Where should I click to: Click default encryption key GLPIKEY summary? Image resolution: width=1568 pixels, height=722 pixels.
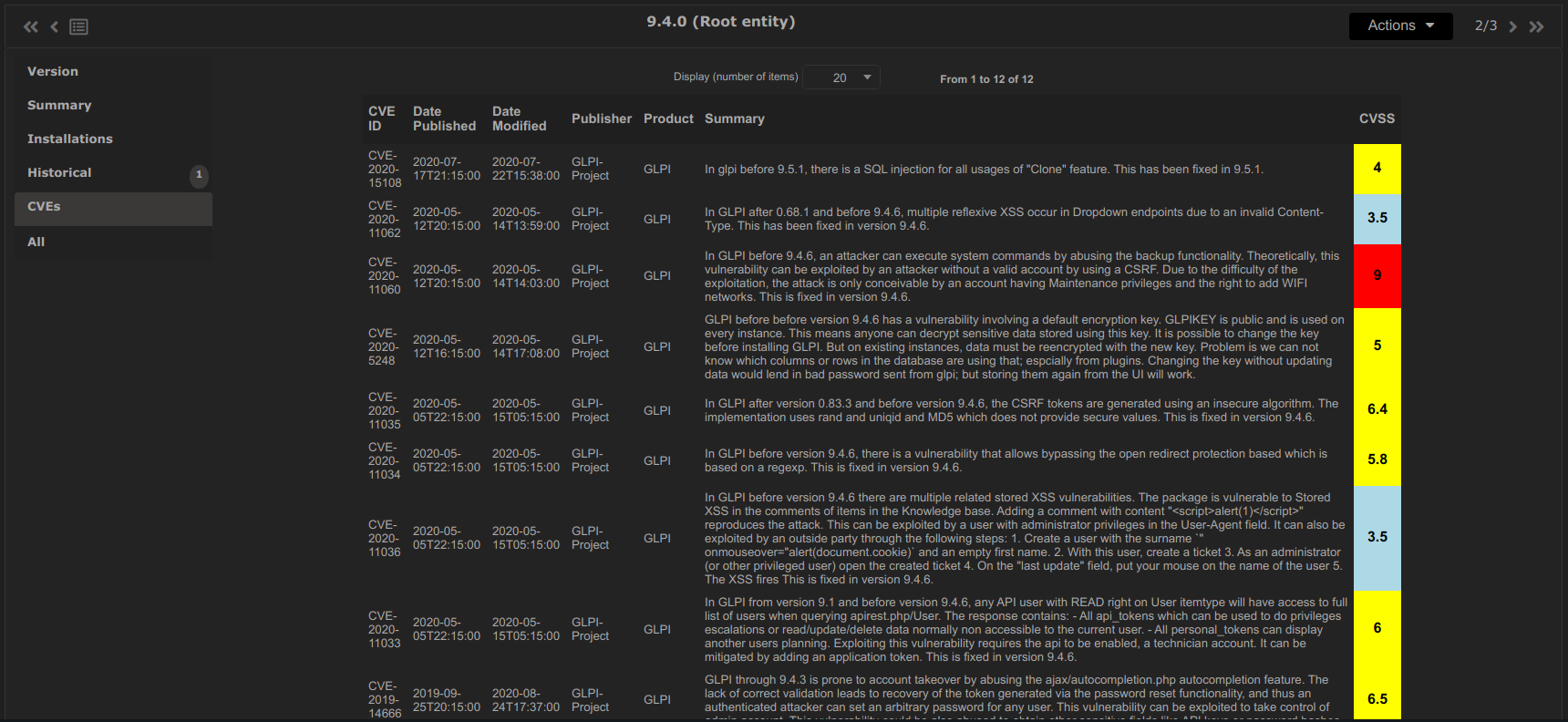coord(1025,346)
